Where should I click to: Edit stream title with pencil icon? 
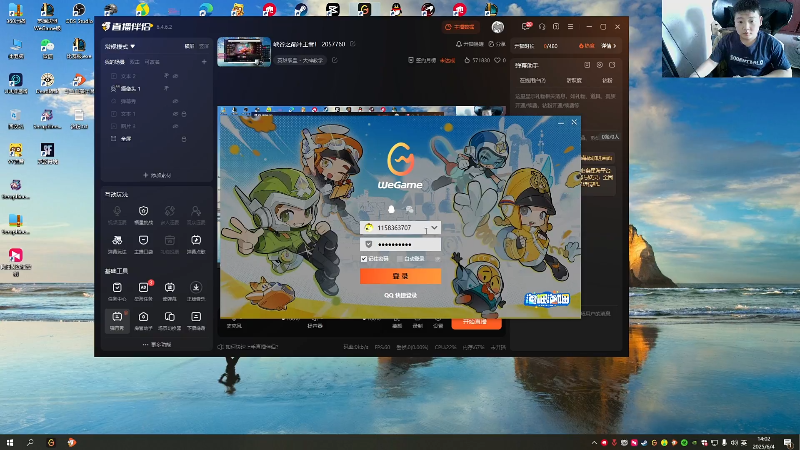click(x=353, y=44)
